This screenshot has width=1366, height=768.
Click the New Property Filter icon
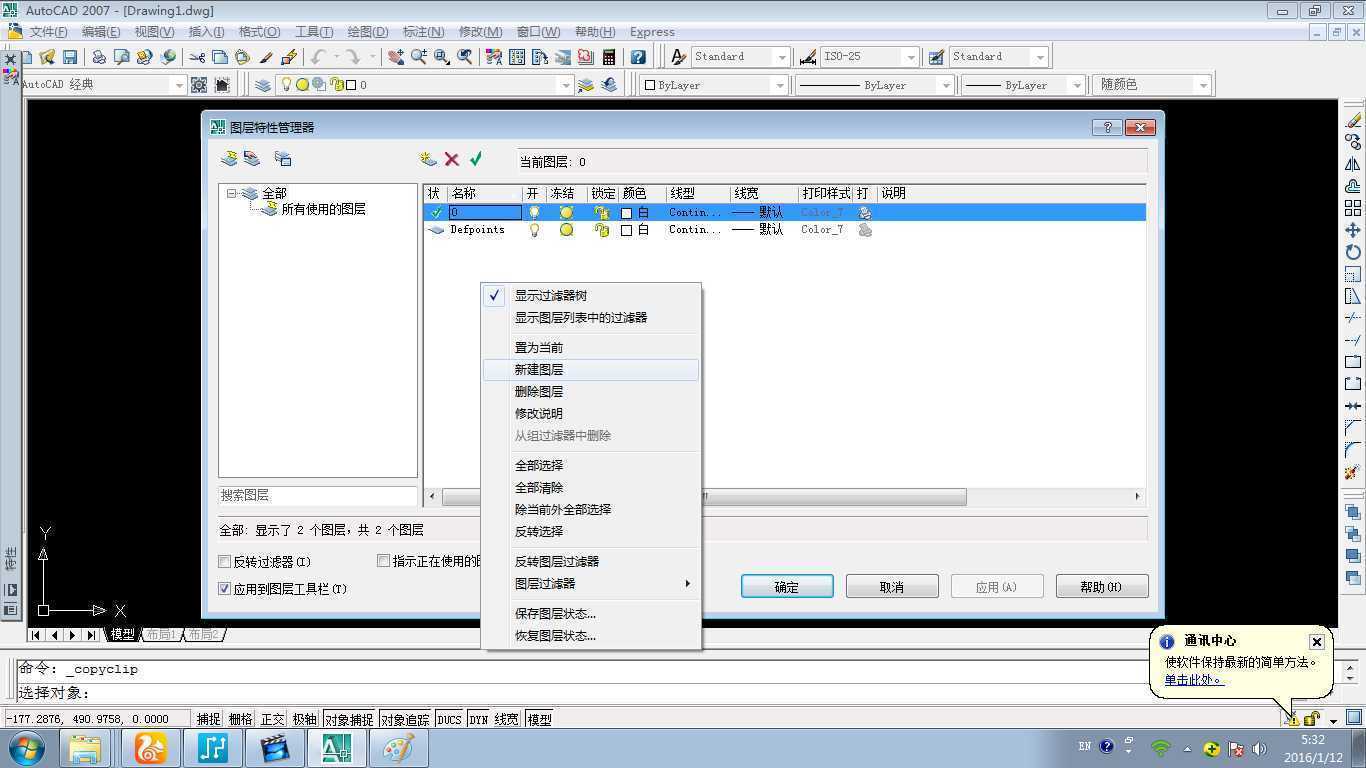coord(229,159)
